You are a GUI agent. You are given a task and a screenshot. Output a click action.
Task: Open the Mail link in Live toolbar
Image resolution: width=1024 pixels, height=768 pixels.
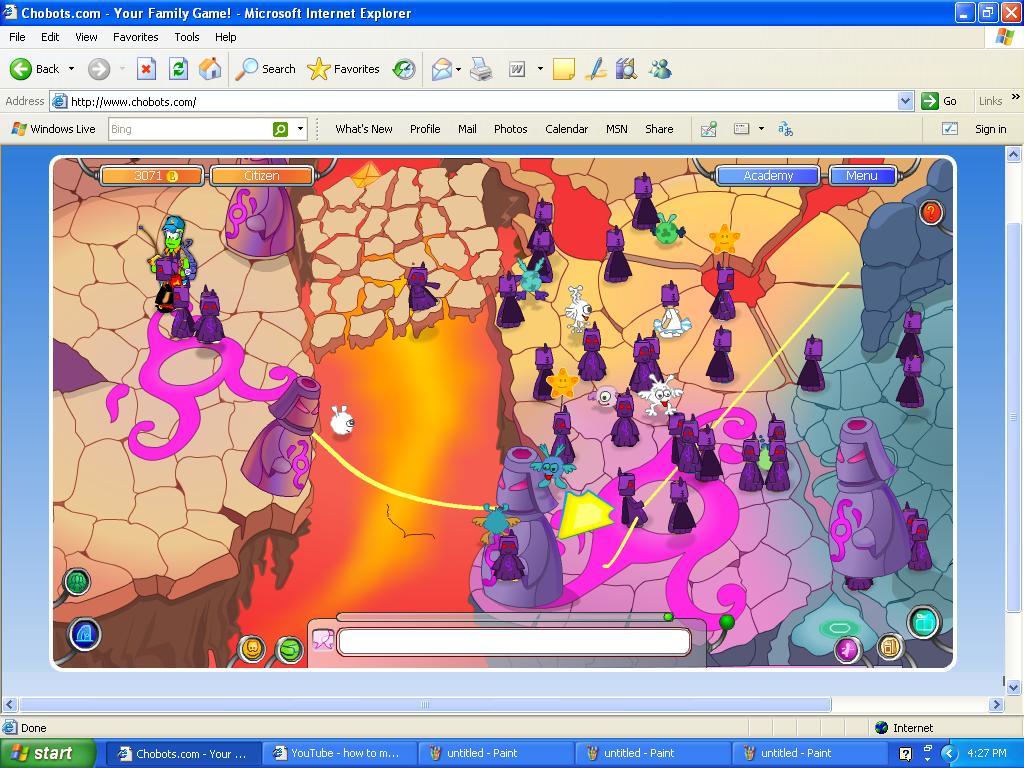tap(467, 129)
